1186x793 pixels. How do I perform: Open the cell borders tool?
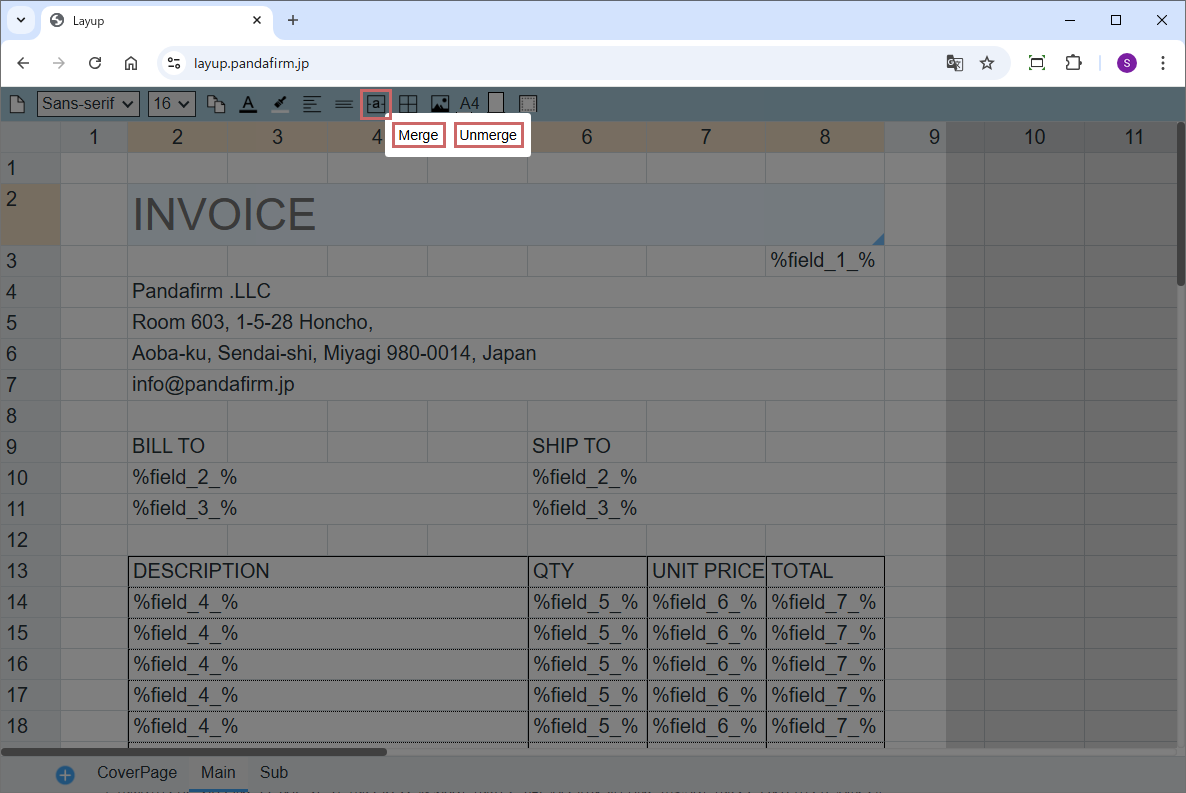408,104
